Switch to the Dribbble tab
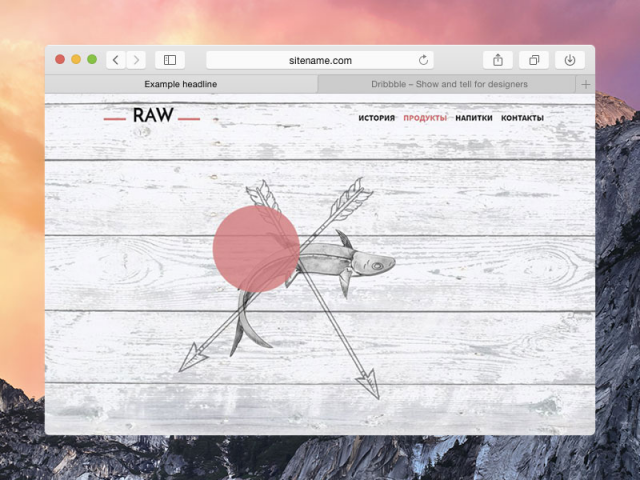 click(x=447, y=84)
